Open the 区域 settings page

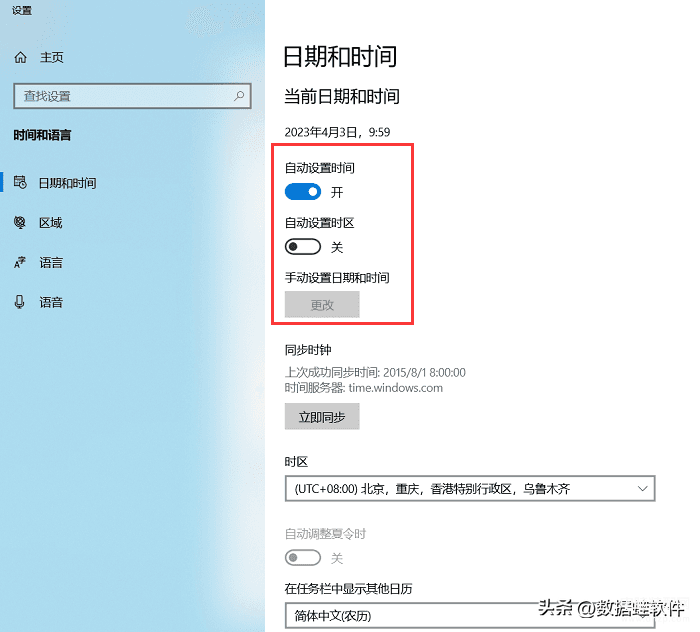(x=50, y=223)
